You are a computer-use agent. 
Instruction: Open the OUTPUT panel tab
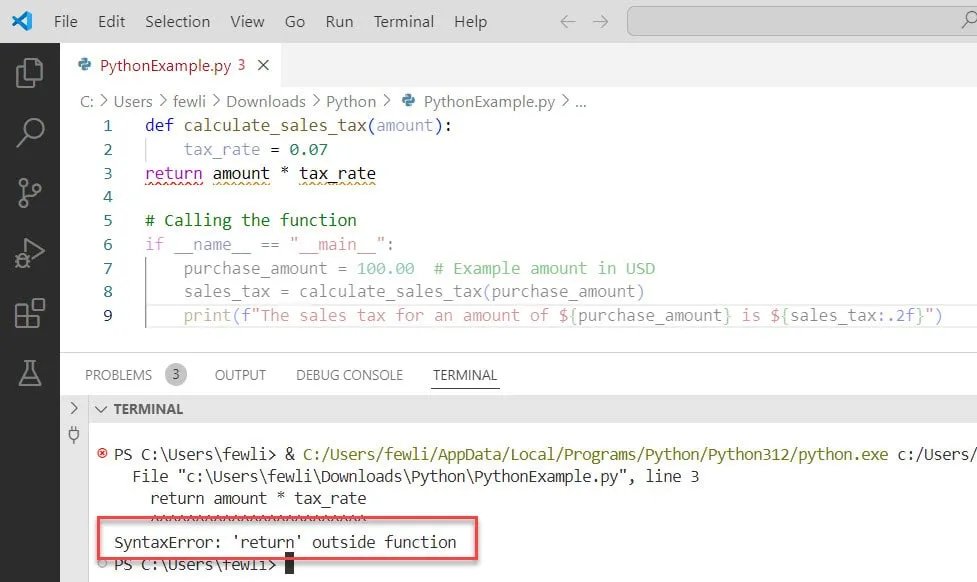240,375
